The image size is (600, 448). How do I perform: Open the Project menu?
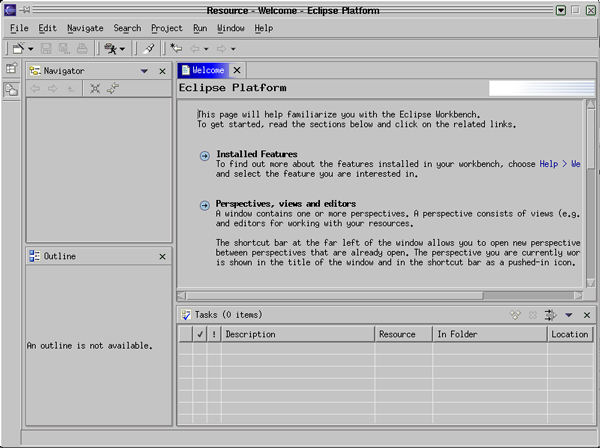166,28
